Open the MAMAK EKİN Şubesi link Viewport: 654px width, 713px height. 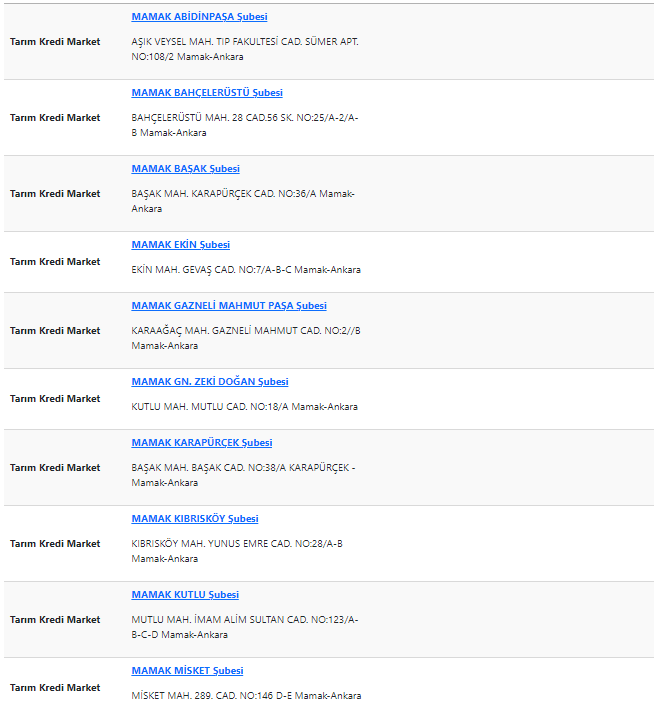pos(181,245)
